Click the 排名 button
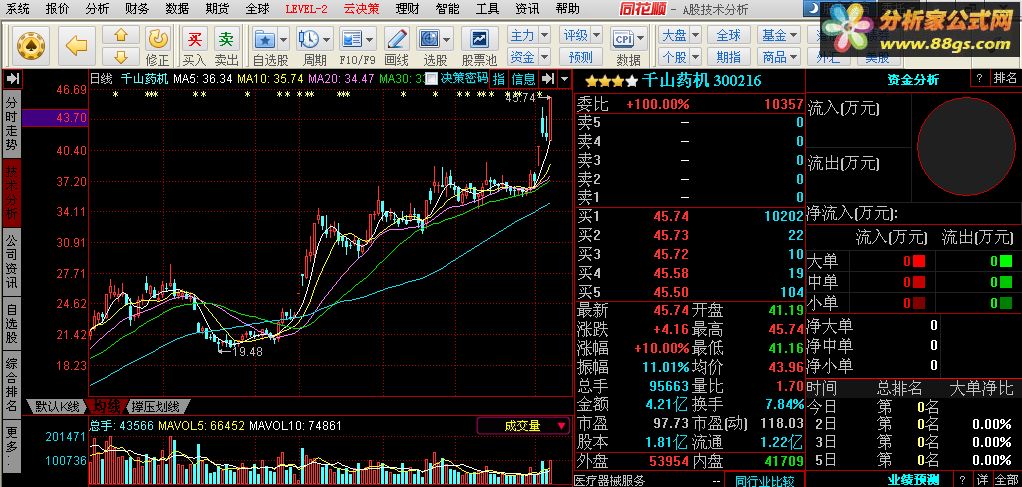The width and height of the screenshot is (1022, 487). [x=1004, y=79]
